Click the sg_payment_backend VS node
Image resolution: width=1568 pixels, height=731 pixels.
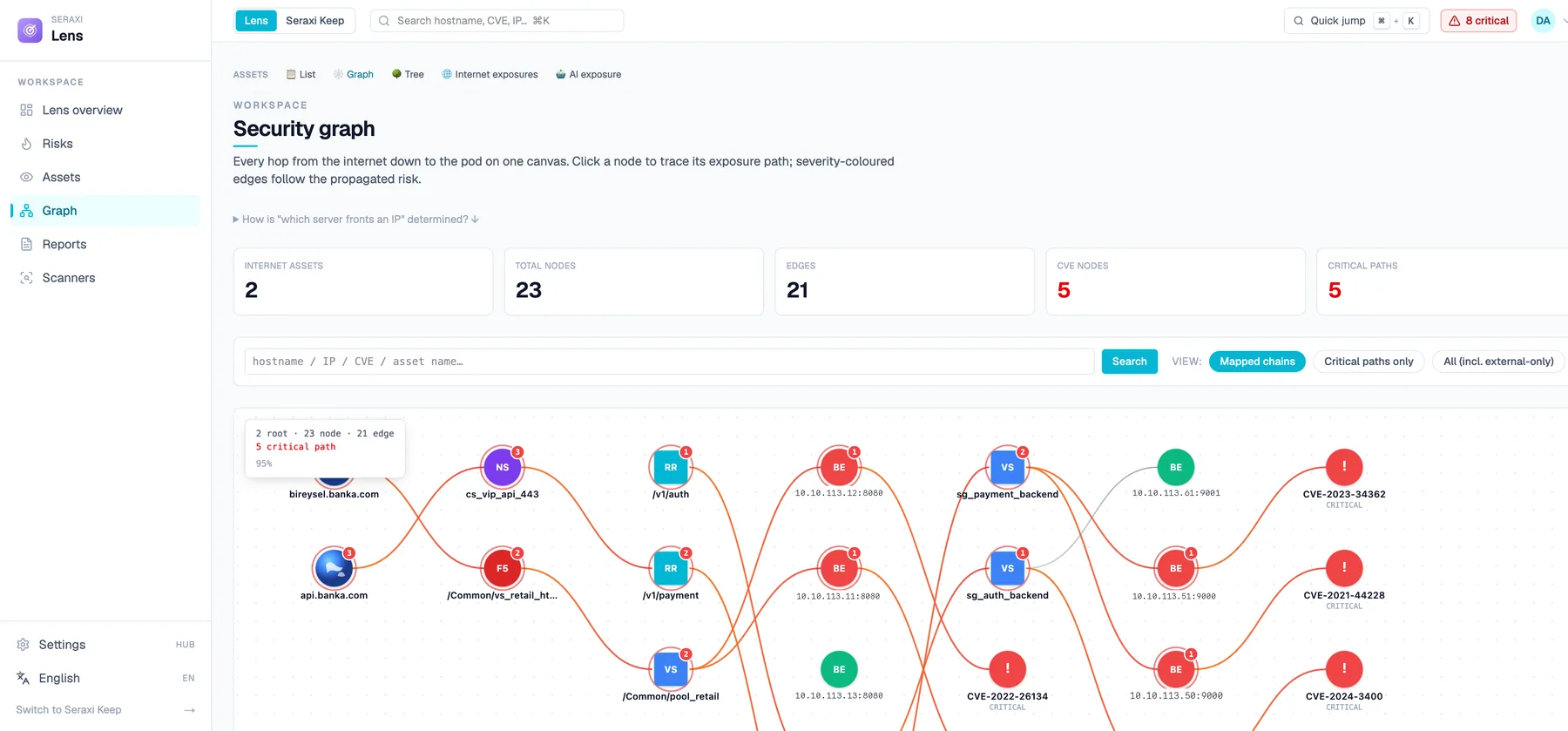[1008, 468]
